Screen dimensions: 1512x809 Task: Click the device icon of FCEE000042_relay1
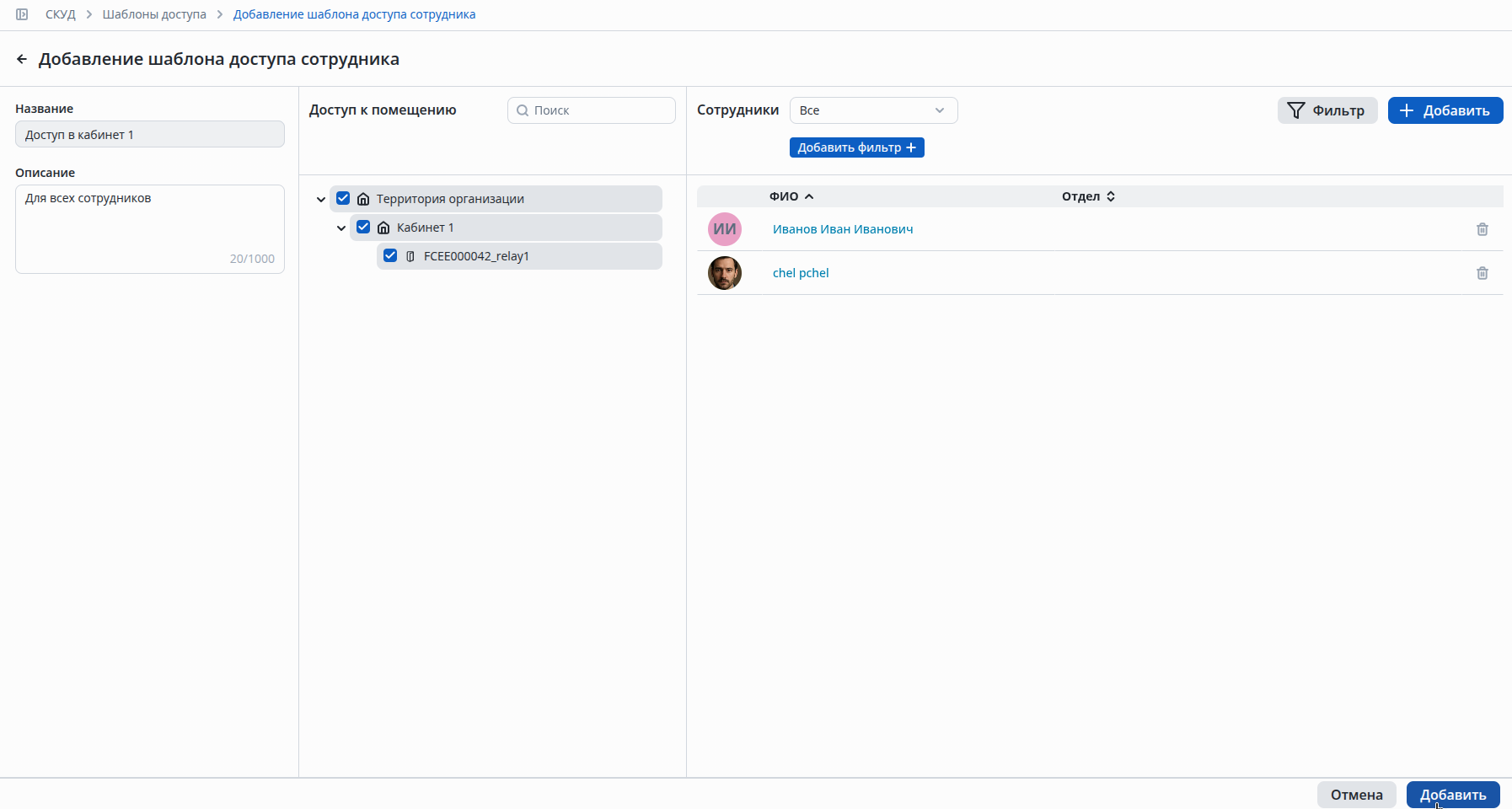click(x=410, y=256)
